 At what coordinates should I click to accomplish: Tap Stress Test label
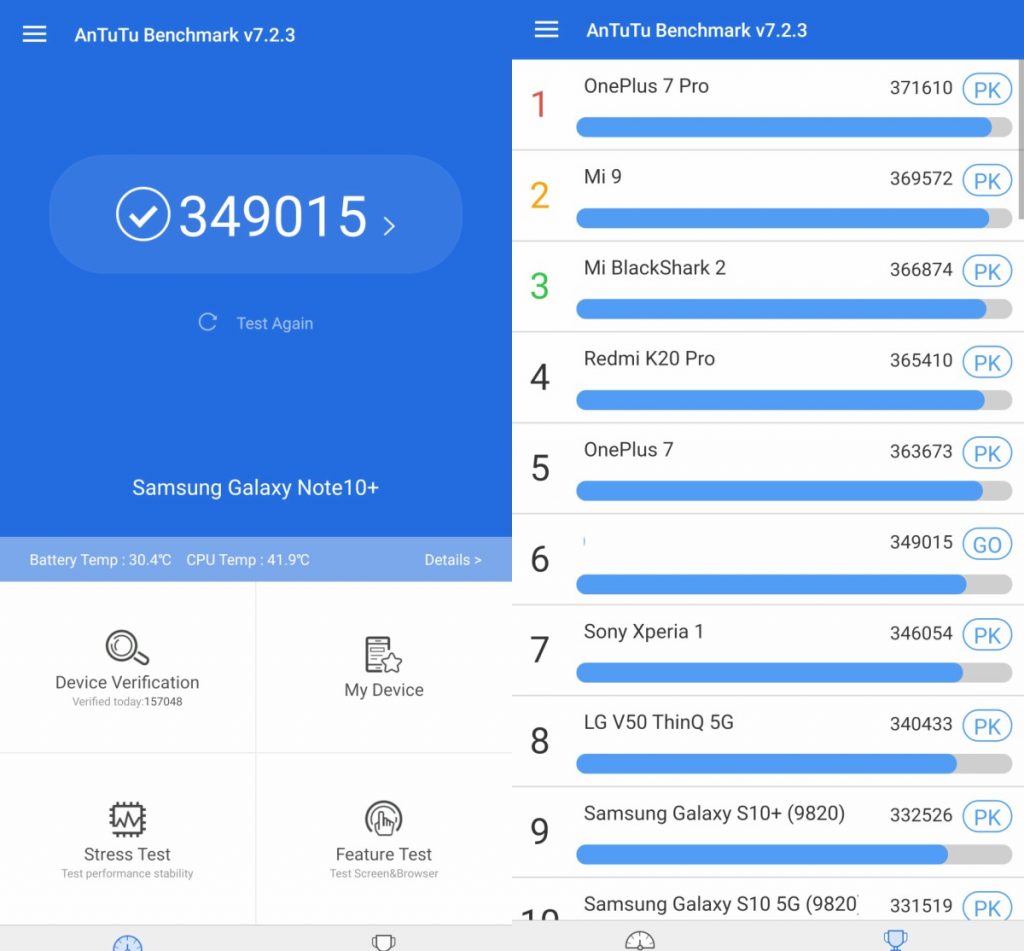[x=127, y=854]
